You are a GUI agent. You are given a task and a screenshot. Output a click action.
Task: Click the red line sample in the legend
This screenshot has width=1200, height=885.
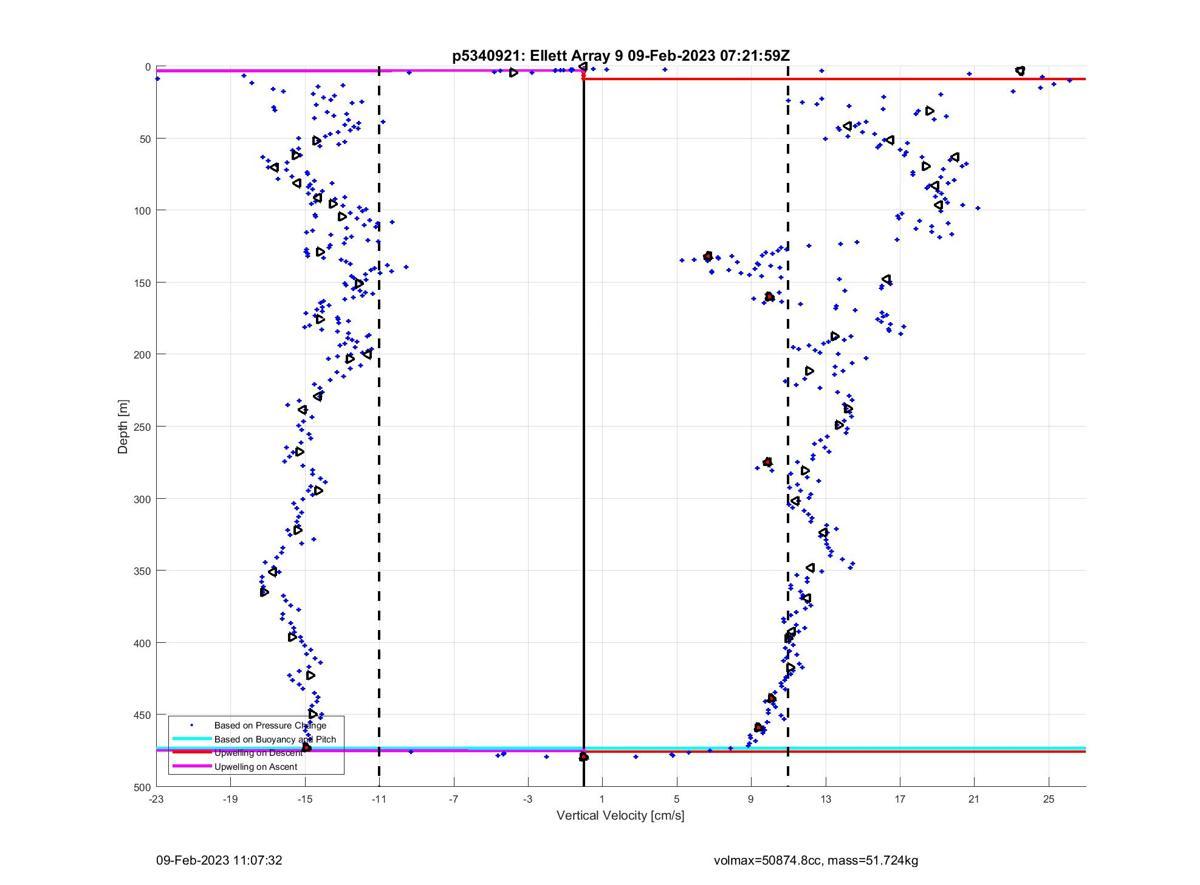[x=191, y=752]
